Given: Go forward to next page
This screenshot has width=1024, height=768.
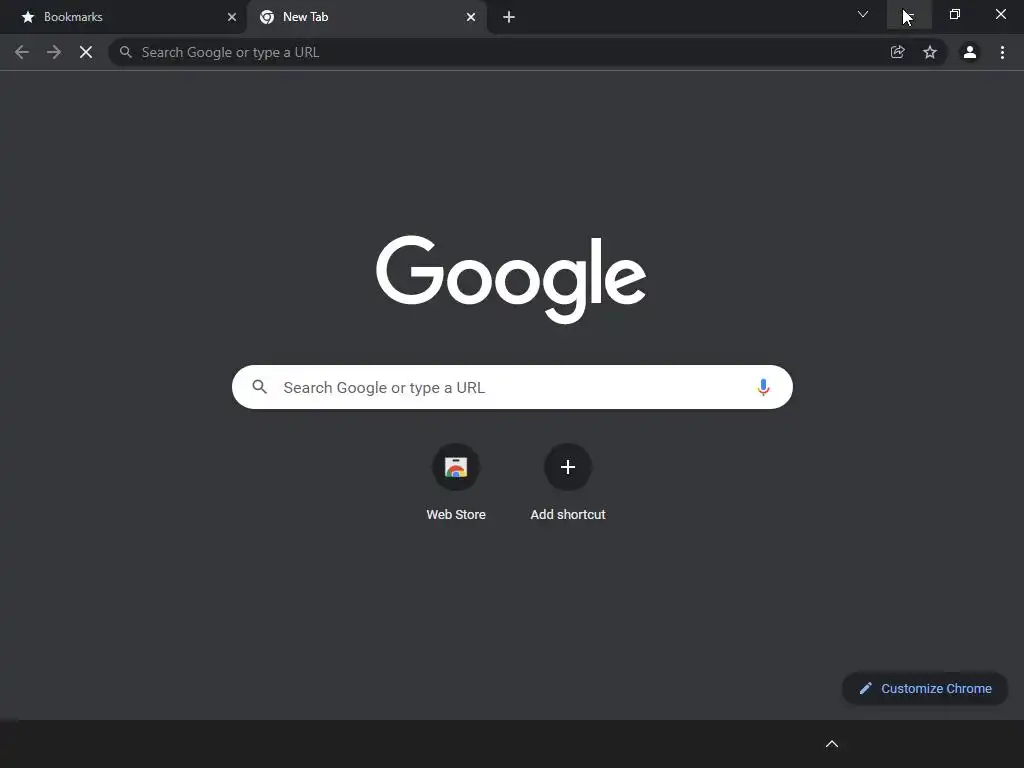Looking at the screenshot, I should 54,52.
